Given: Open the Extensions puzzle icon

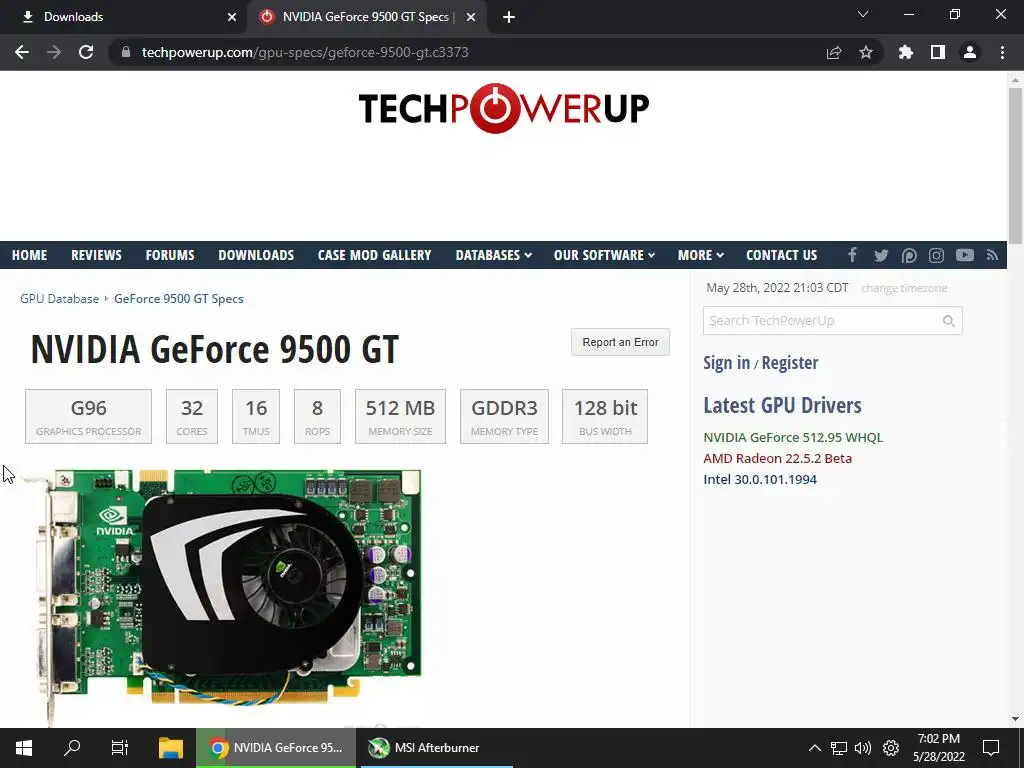Looking at the screenshot, I should (x=906, y=52).
